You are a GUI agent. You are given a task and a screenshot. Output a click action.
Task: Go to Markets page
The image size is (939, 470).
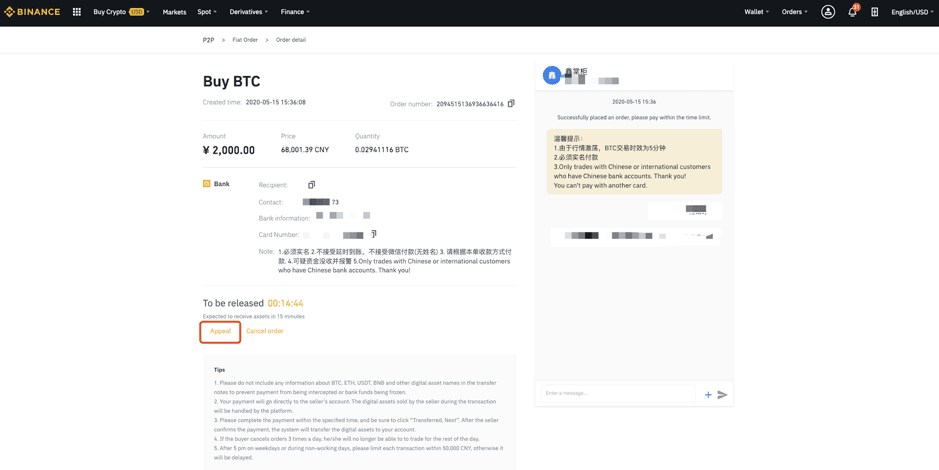[x=174, y=12]
